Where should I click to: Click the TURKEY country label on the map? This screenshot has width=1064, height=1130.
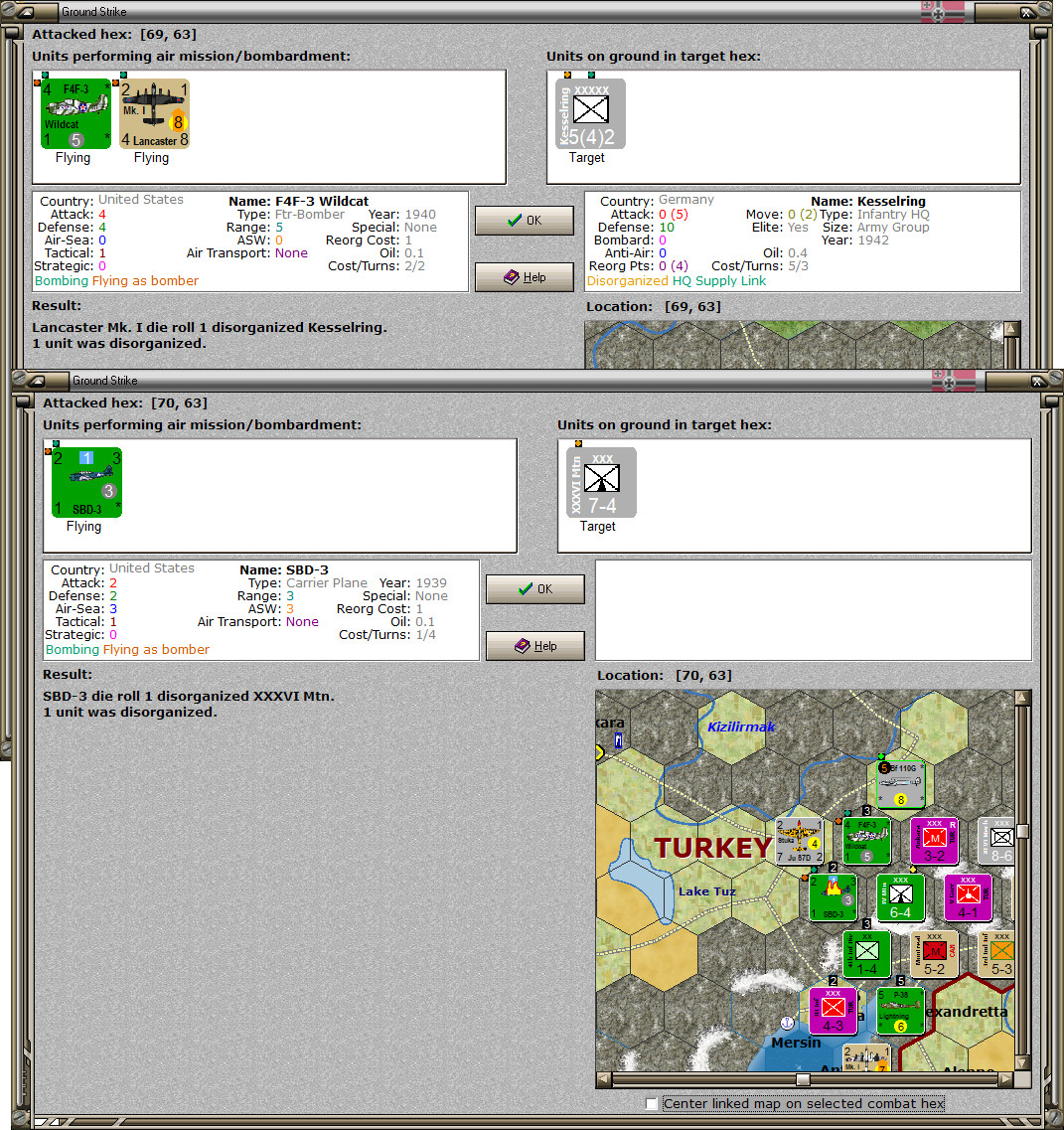713,848
